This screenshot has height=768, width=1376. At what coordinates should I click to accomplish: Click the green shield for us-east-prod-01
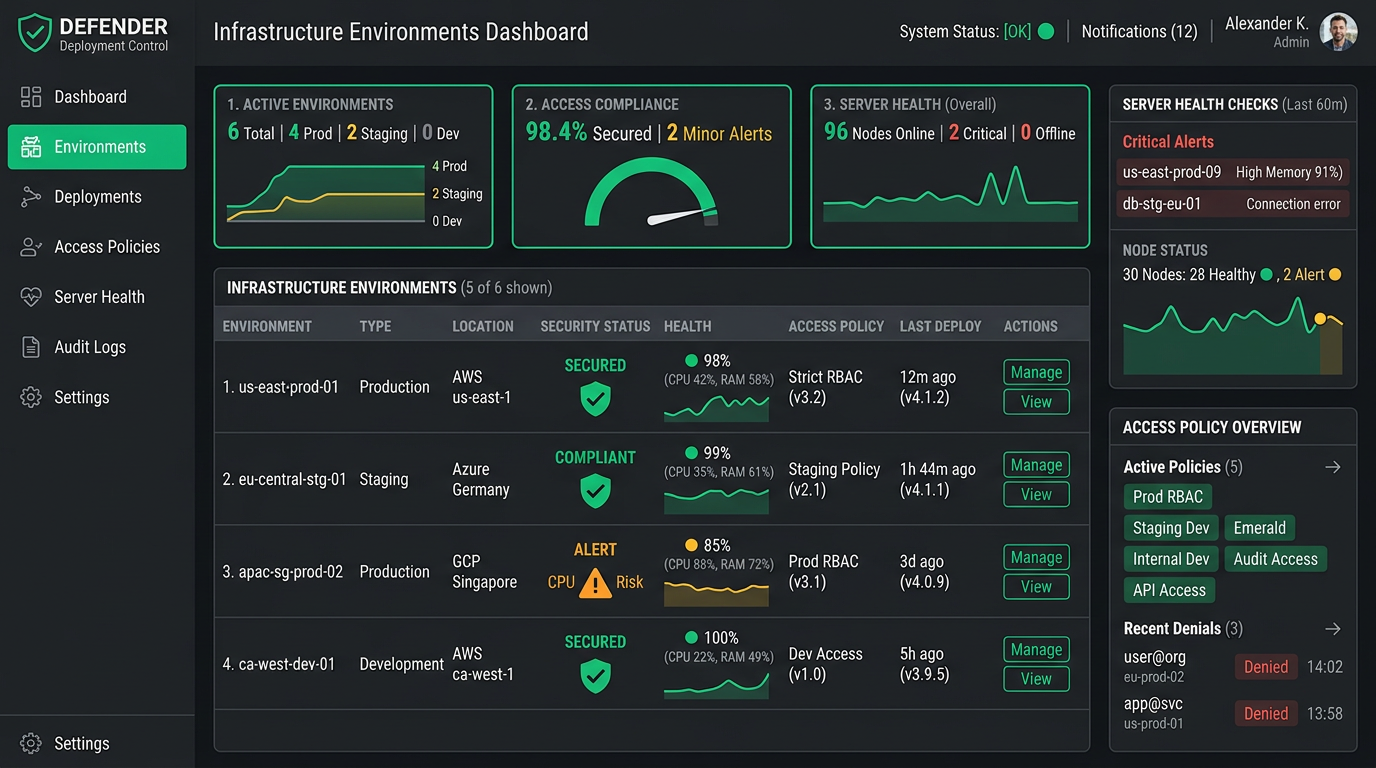click(595, 400)
